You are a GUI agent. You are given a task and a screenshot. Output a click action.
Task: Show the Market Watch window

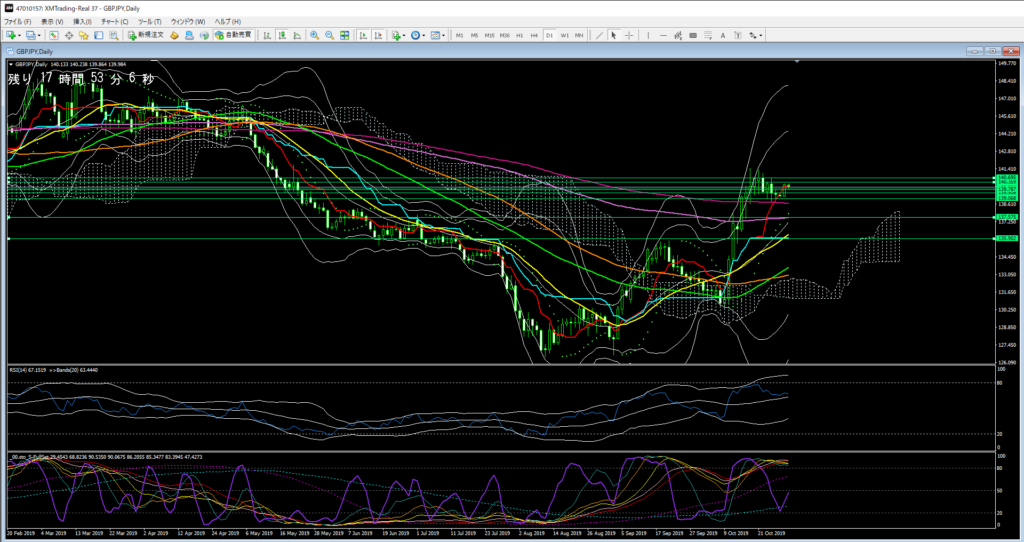(x=54, y=35)
